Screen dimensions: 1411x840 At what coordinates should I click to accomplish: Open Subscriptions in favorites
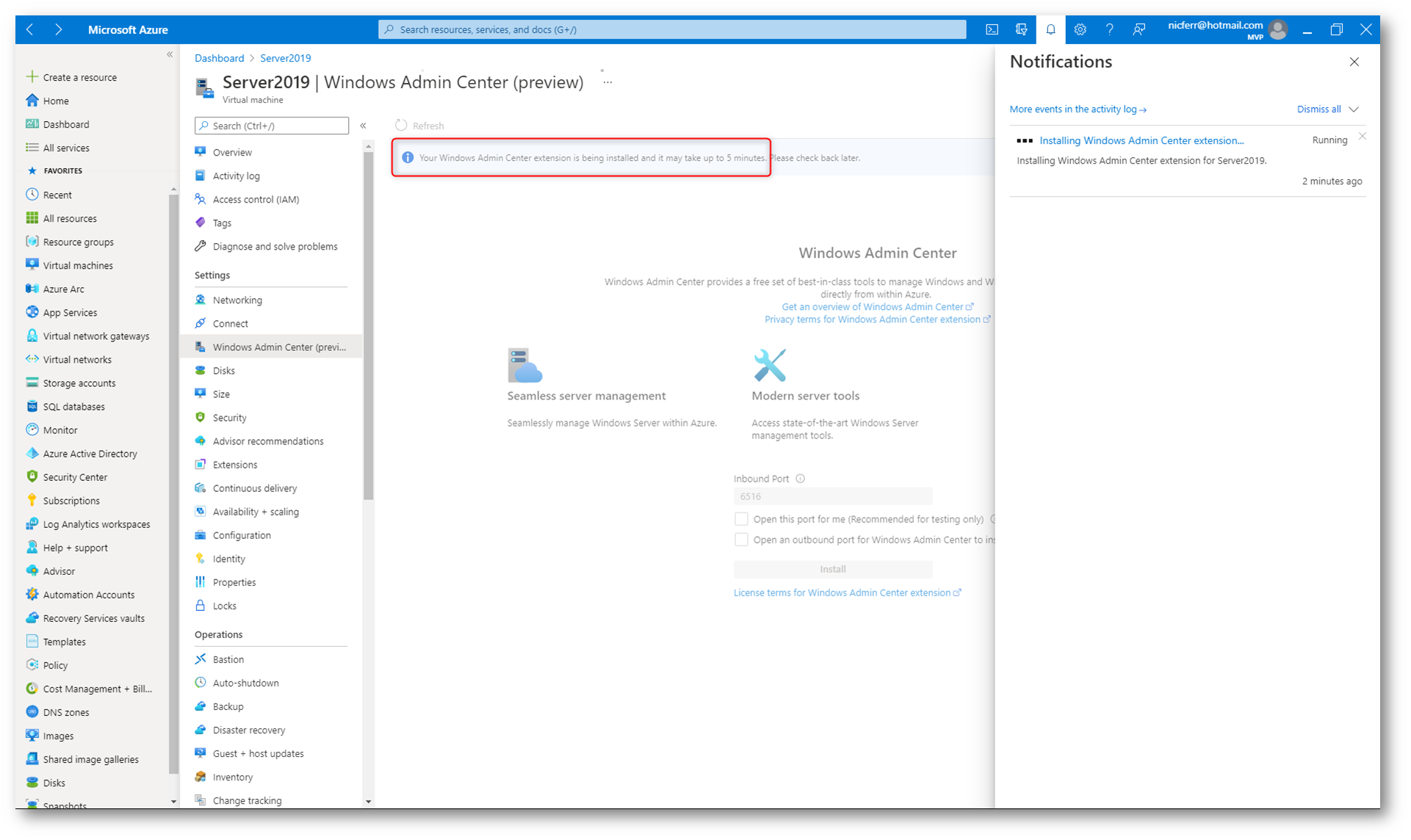click(x=71, y=500)
